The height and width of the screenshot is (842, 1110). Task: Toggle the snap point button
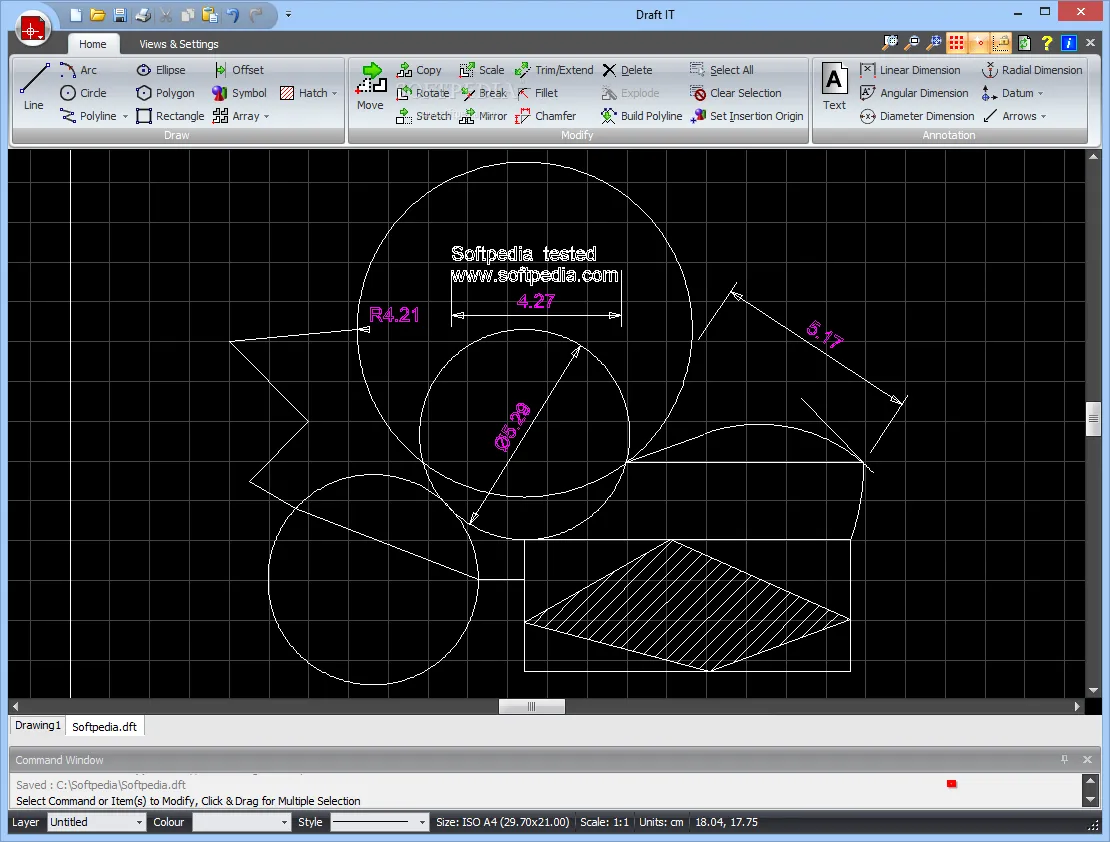point(979,43)
